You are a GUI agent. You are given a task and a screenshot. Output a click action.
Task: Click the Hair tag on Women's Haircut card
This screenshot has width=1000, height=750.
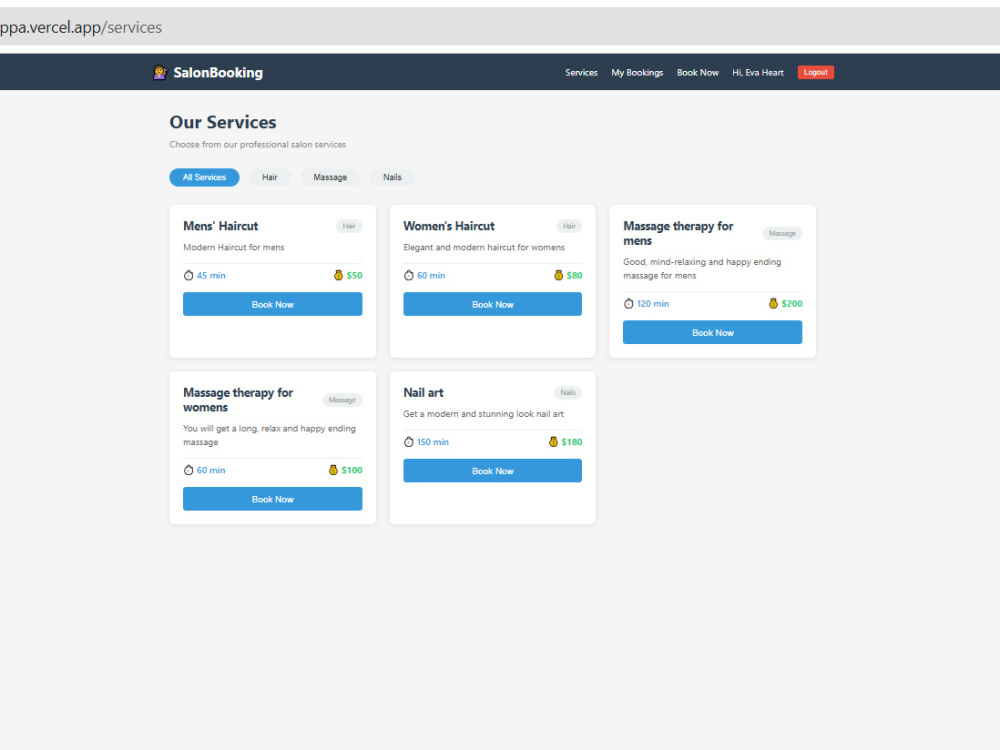[570, 226]
